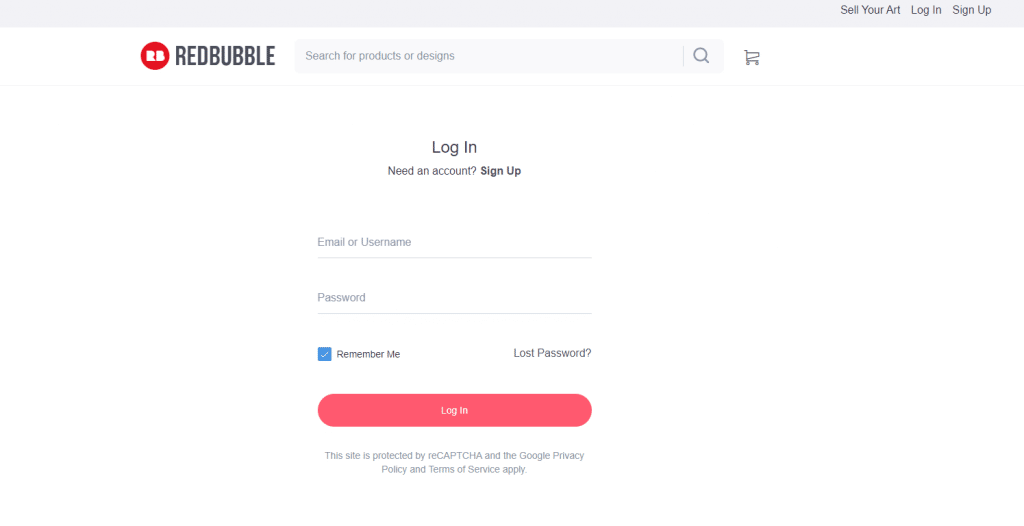
Task: Click the REDBUBBLE wordmark in the header
Action: coord(225,56)
